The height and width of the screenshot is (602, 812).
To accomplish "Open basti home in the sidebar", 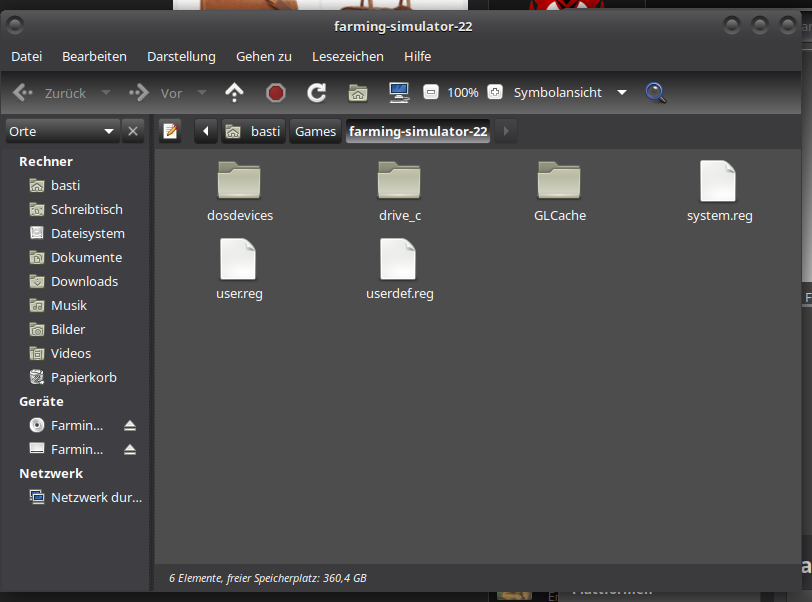I will click(x=65, y=185).
